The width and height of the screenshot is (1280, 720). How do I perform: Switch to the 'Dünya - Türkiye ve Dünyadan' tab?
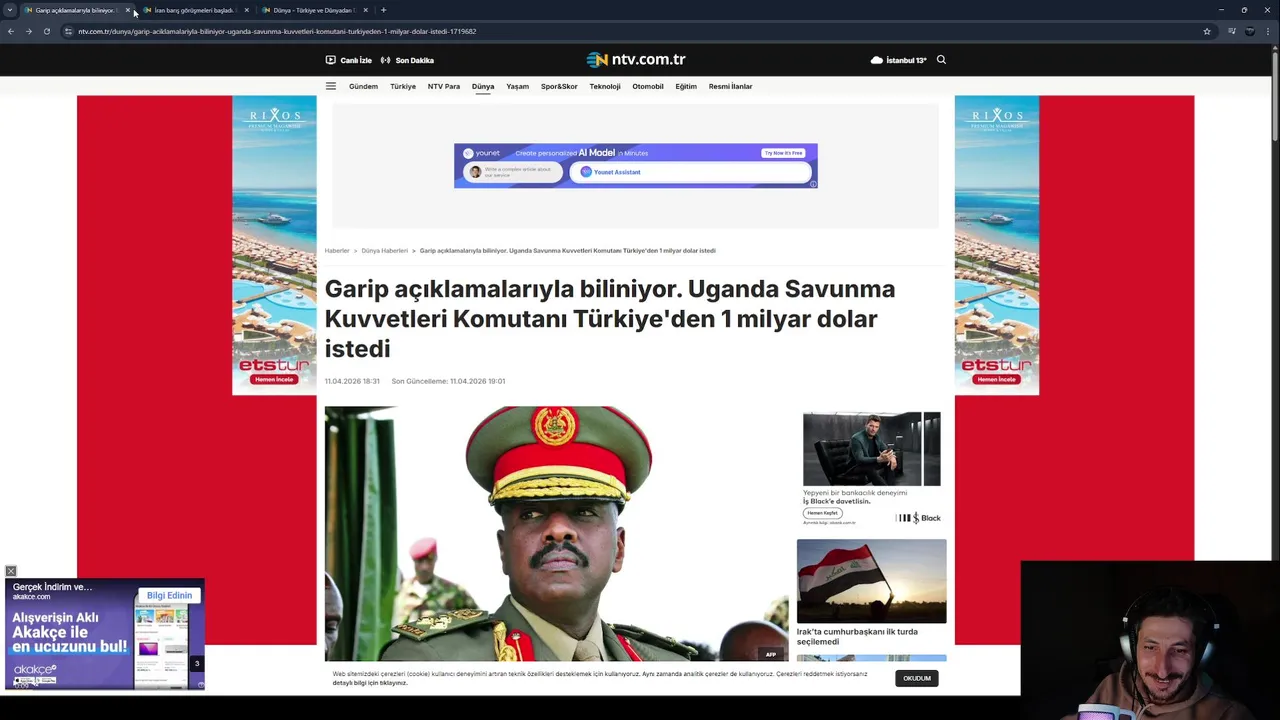[x=313, y=10]
